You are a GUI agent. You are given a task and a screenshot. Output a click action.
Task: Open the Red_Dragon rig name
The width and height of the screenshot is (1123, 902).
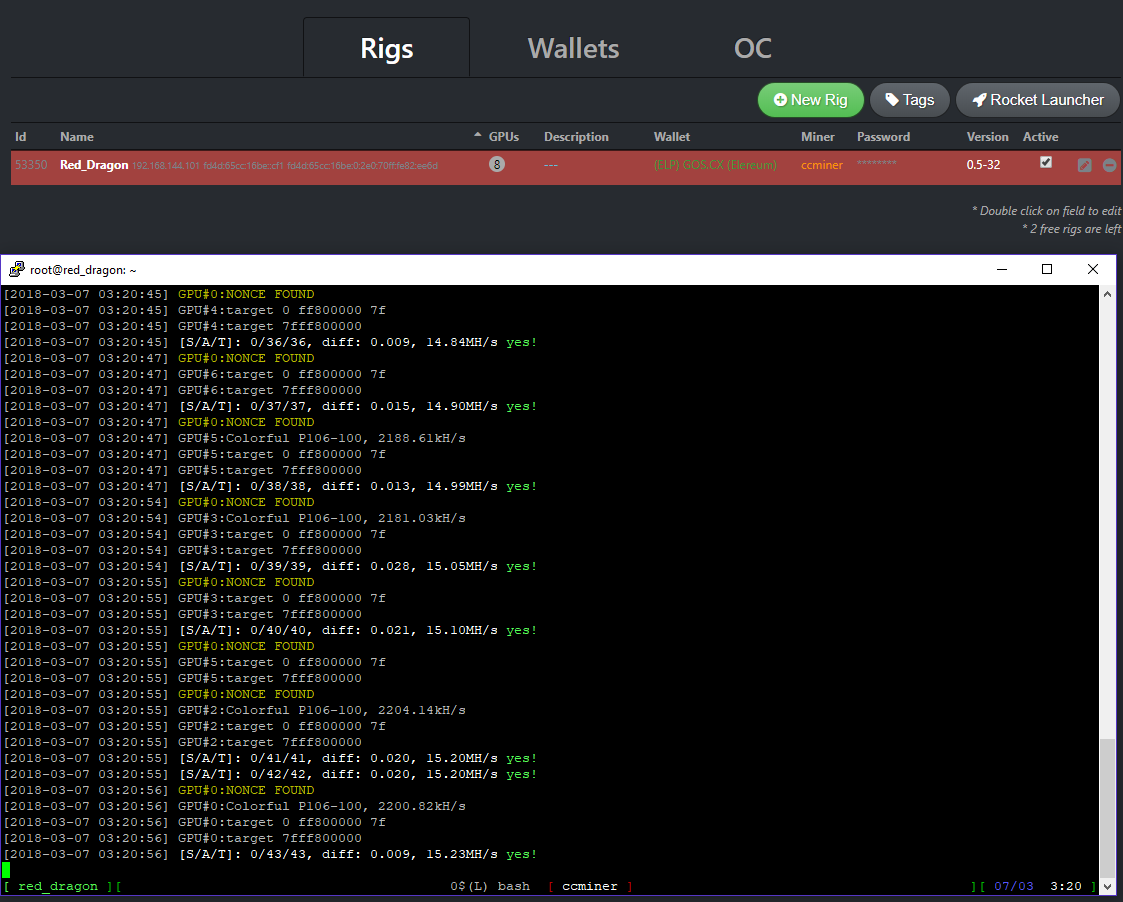pyautogui.click(x=94, y=165)
